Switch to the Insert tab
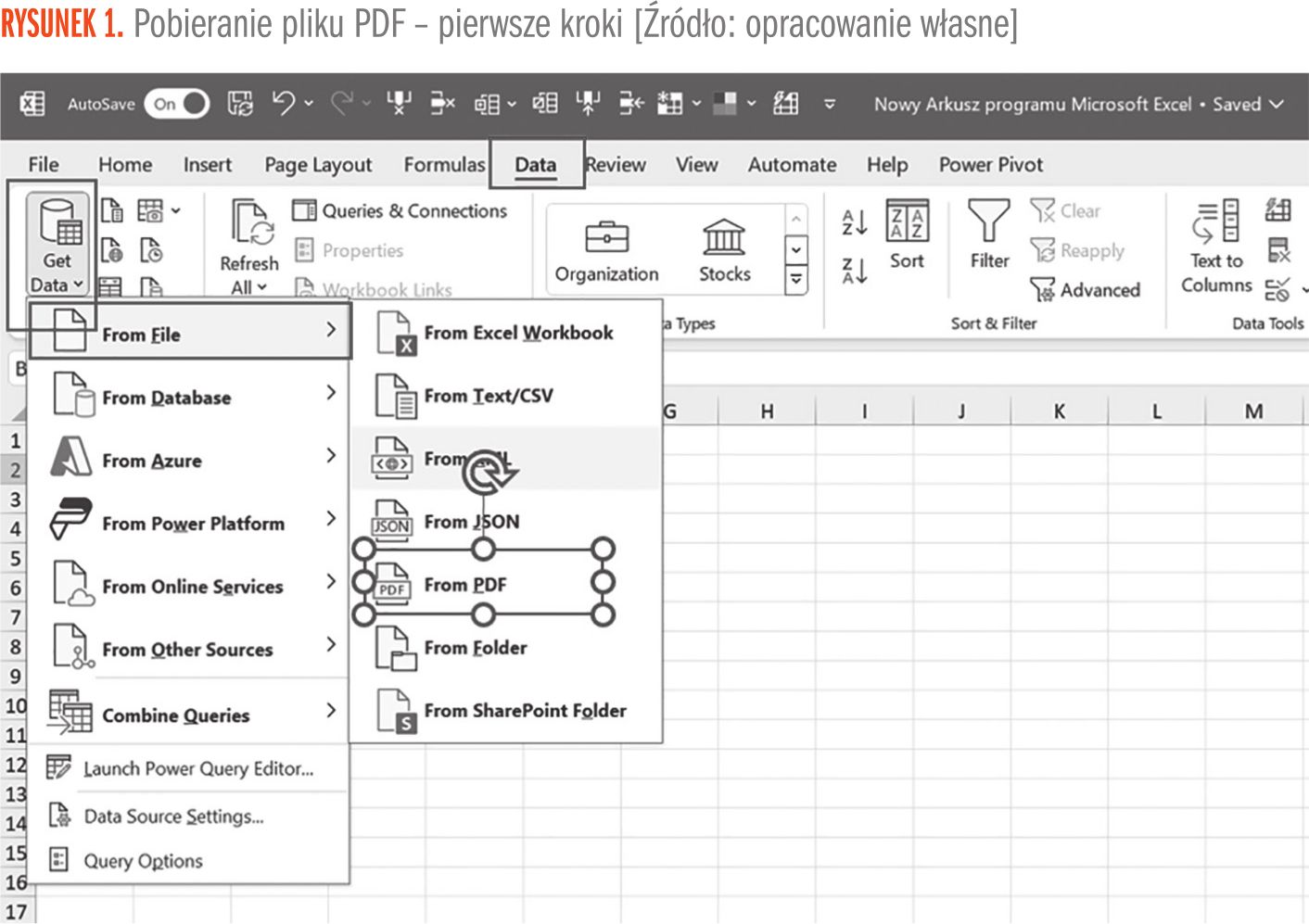1309x924 pixels. coord(208,164)
